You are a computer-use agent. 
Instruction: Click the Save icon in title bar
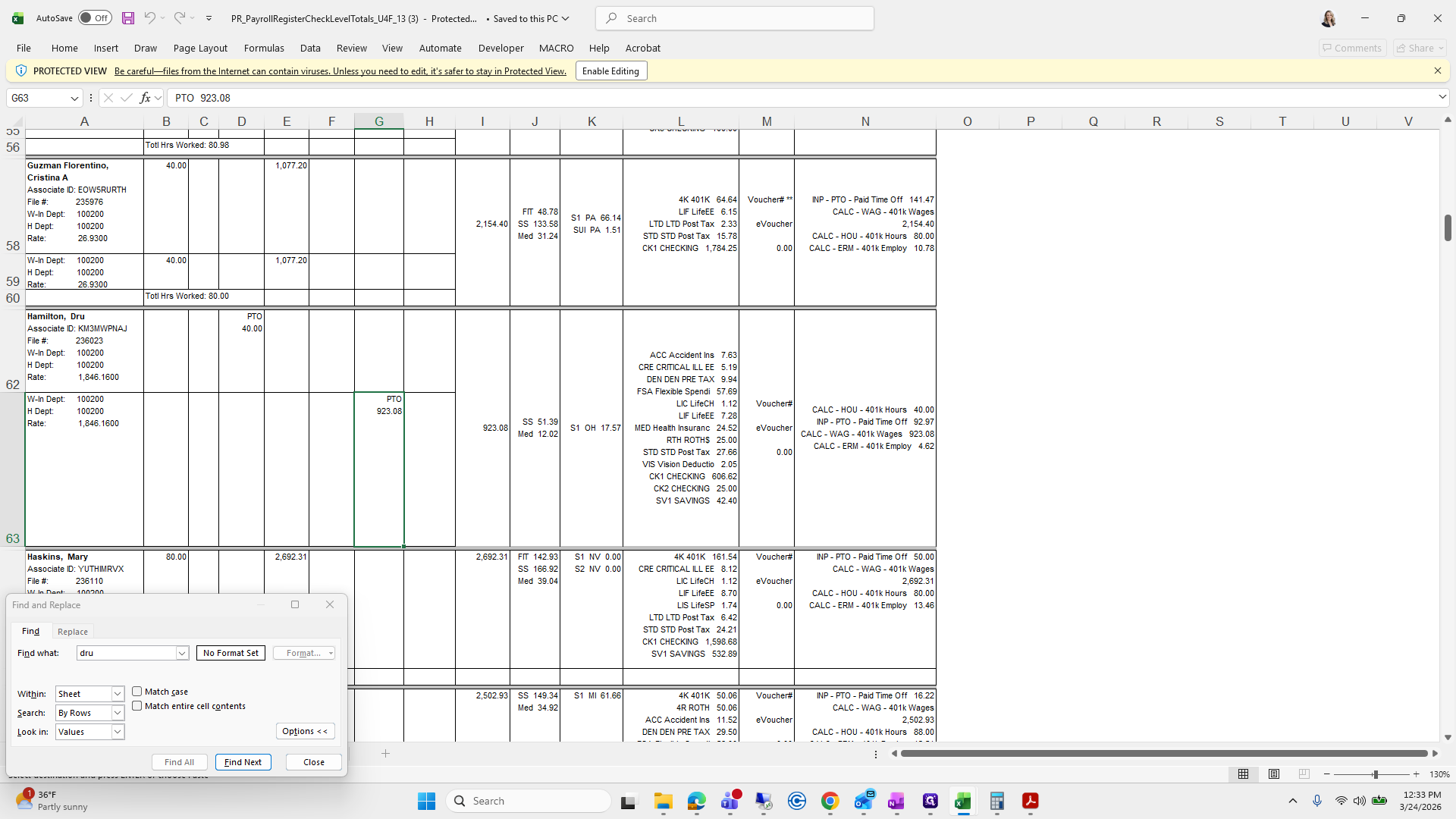pyautogui.click(x=128, y=18)
